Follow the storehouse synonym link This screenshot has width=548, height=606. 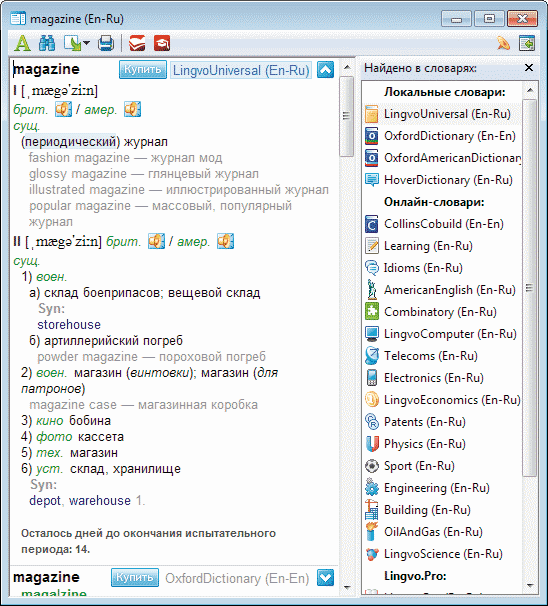tap(69, 325)
